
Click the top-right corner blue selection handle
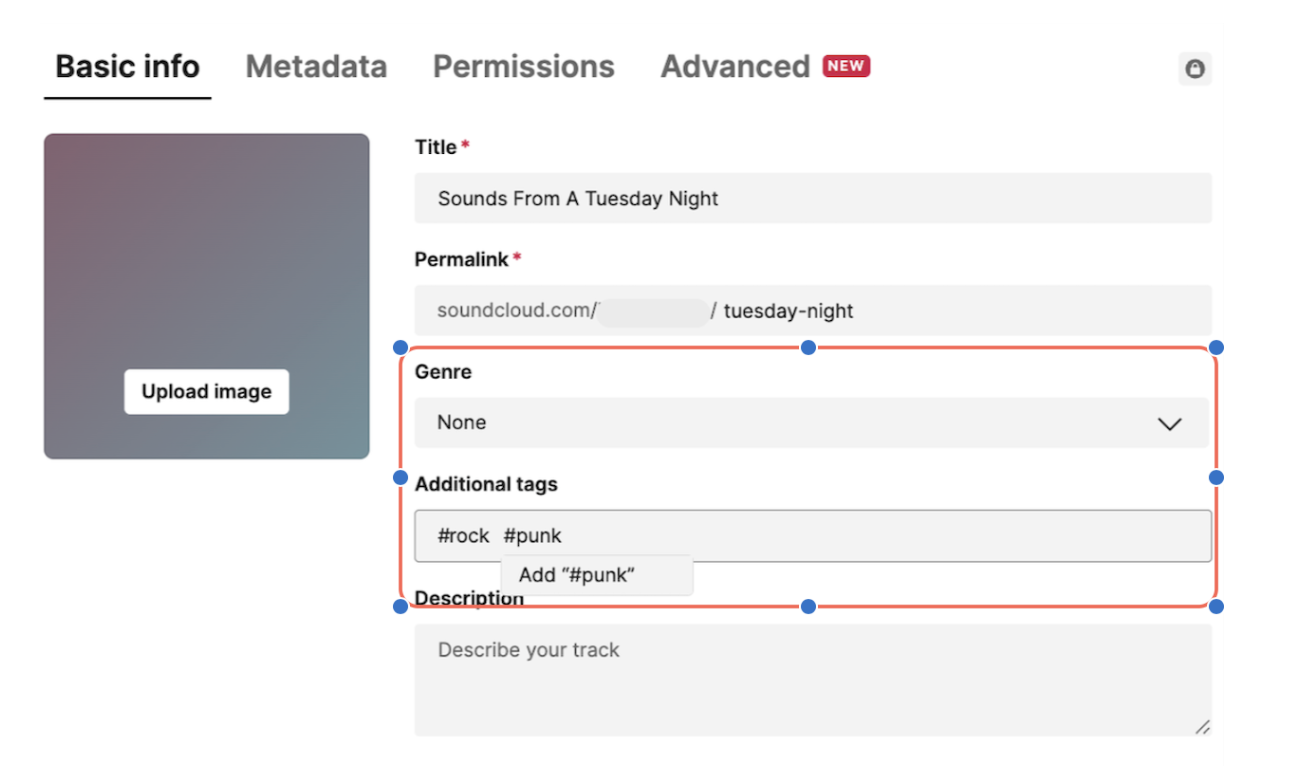pos(1216,347)
